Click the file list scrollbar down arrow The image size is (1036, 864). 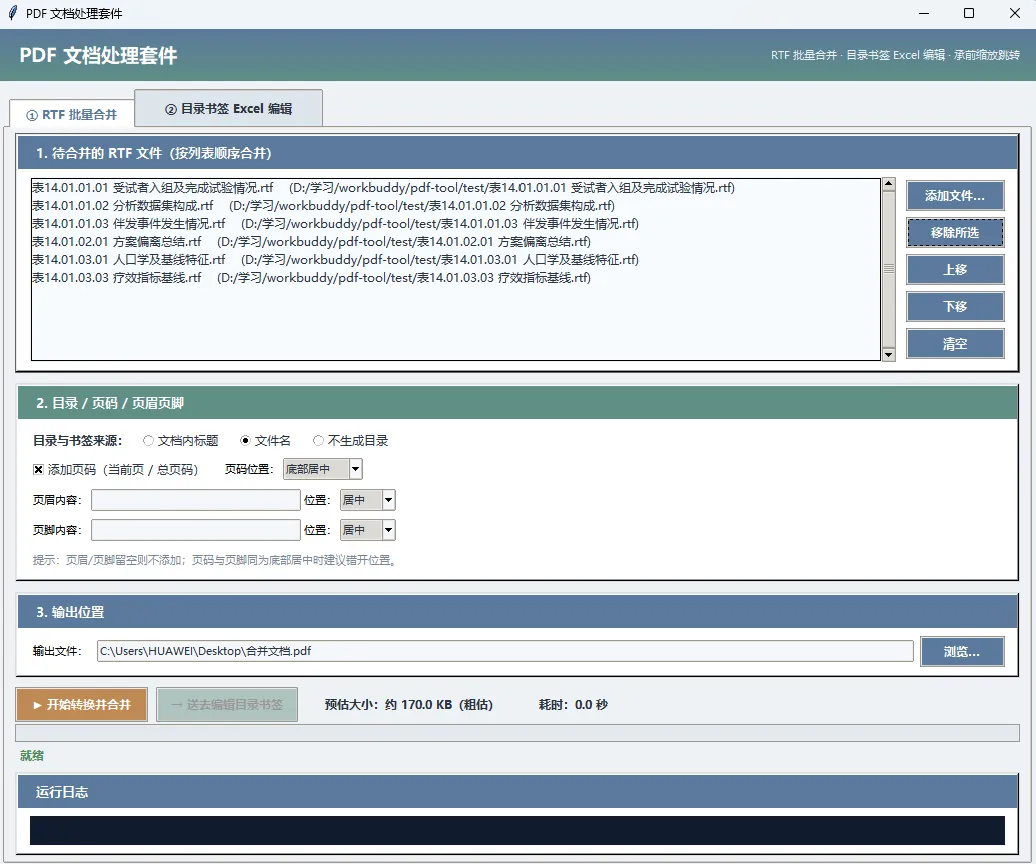[889, 355]
